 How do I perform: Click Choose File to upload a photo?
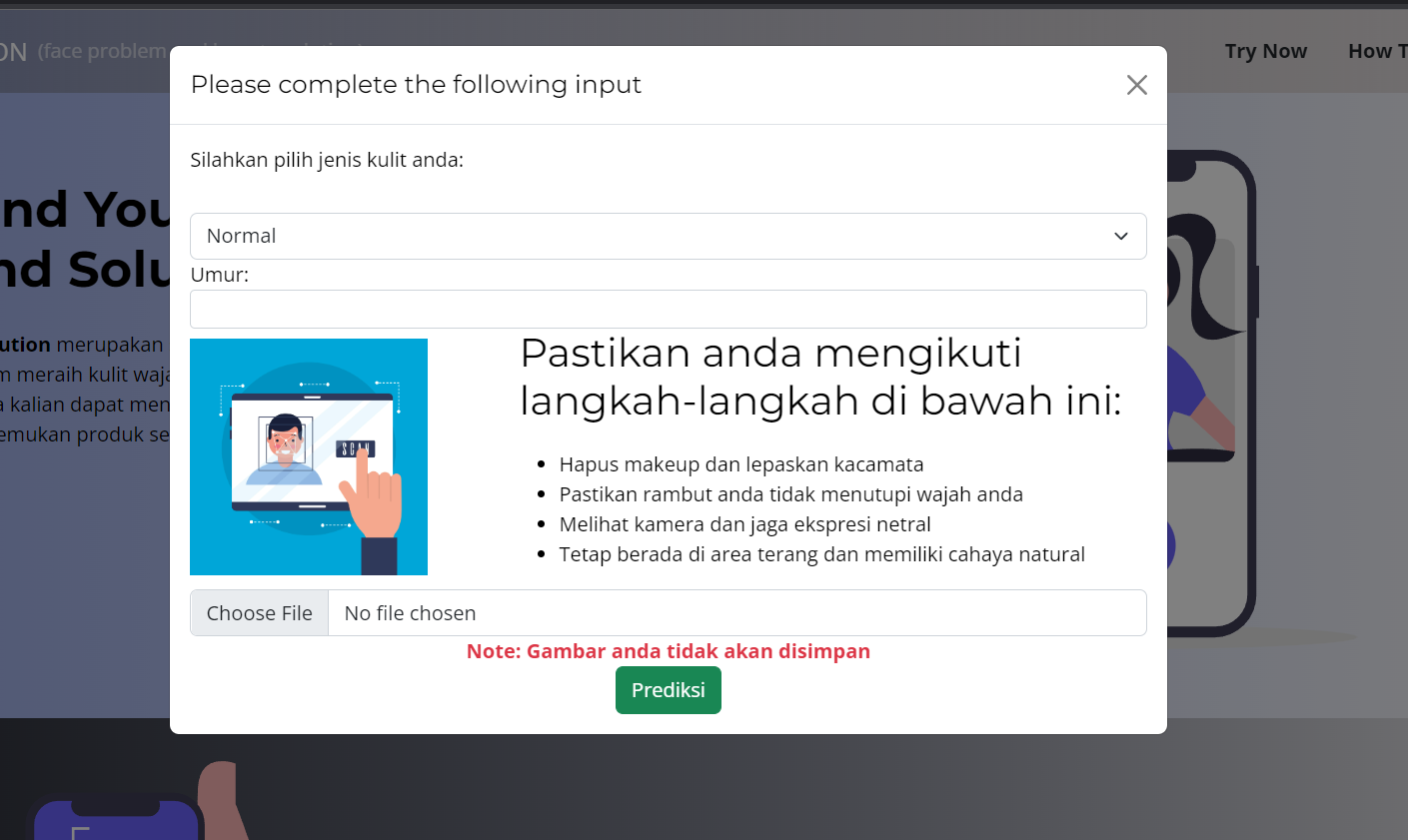point(259,612)
